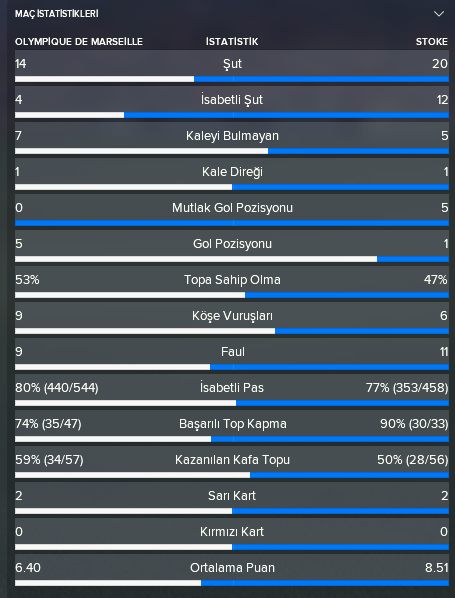Click the Mutlak Gol Pozisyonu row
The width and height of the screenshot is (455, 598).
(x=232, y=210)
